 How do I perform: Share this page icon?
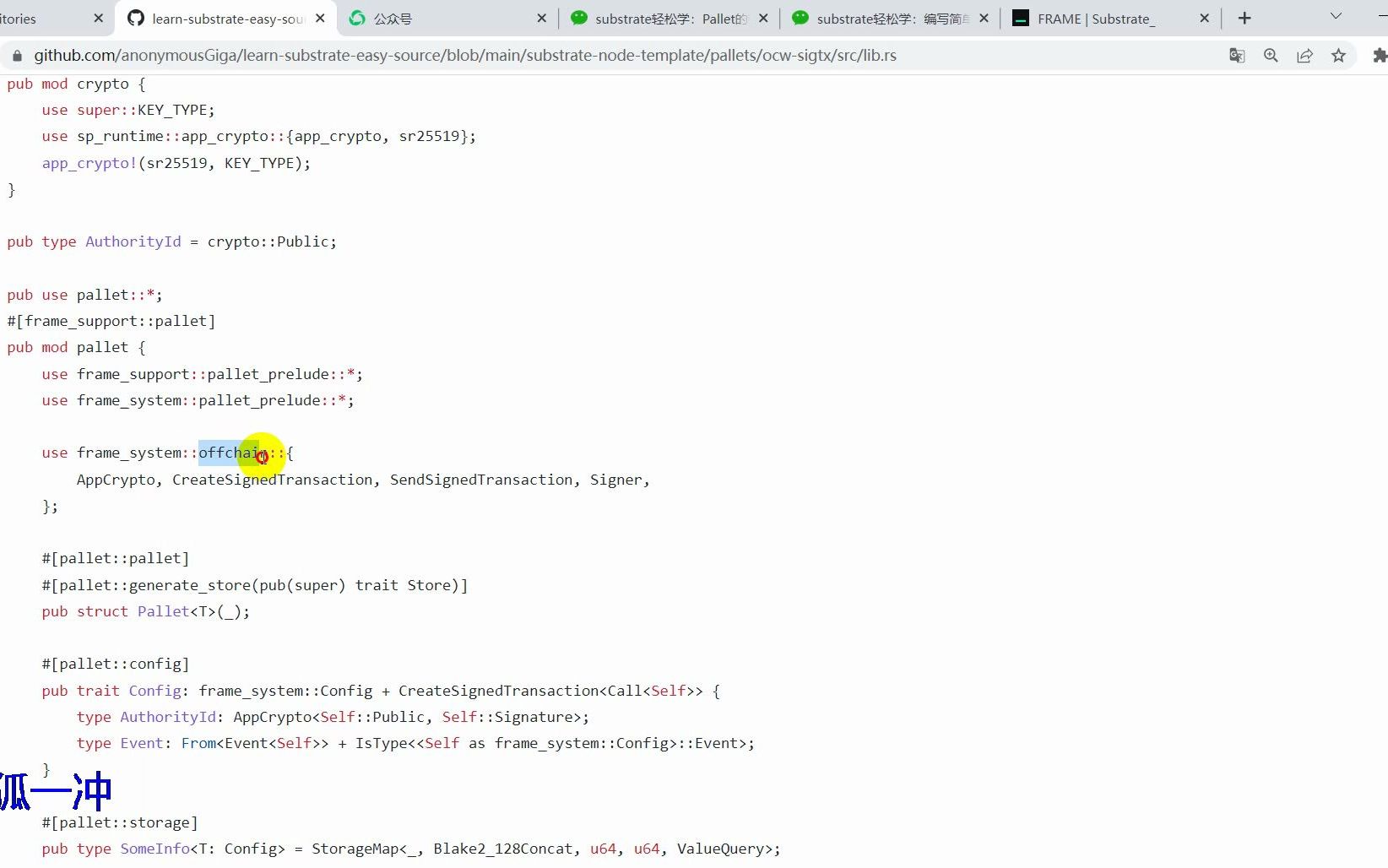point(1304,56)
